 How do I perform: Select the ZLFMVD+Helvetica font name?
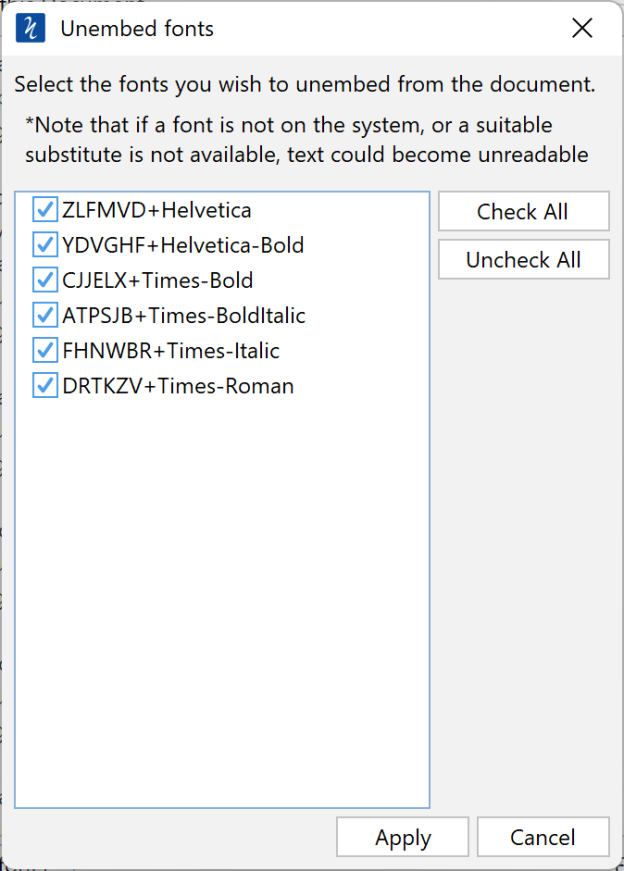(156, 210)
